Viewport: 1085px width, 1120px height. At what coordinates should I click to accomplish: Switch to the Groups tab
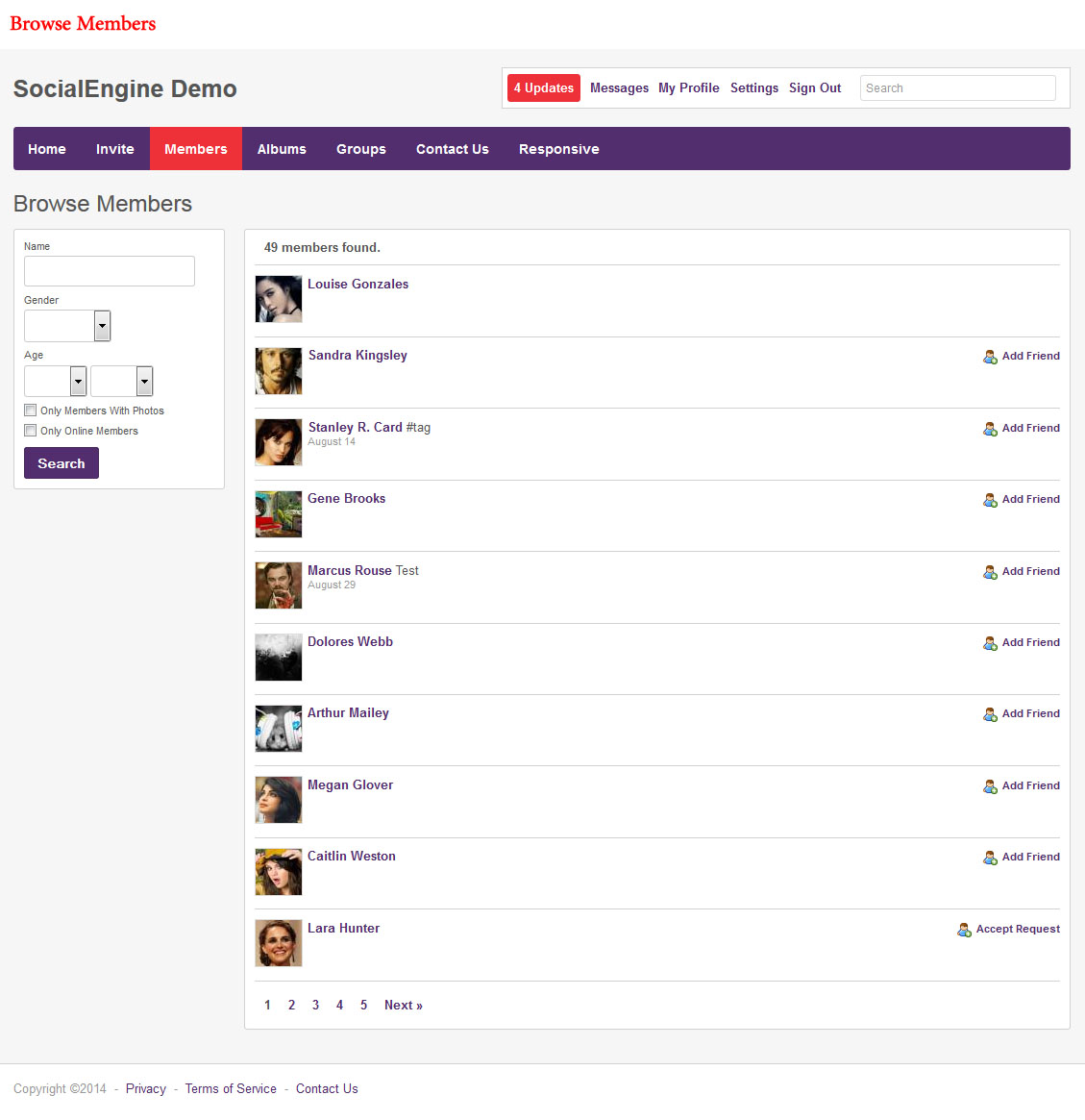coord(361,149)
